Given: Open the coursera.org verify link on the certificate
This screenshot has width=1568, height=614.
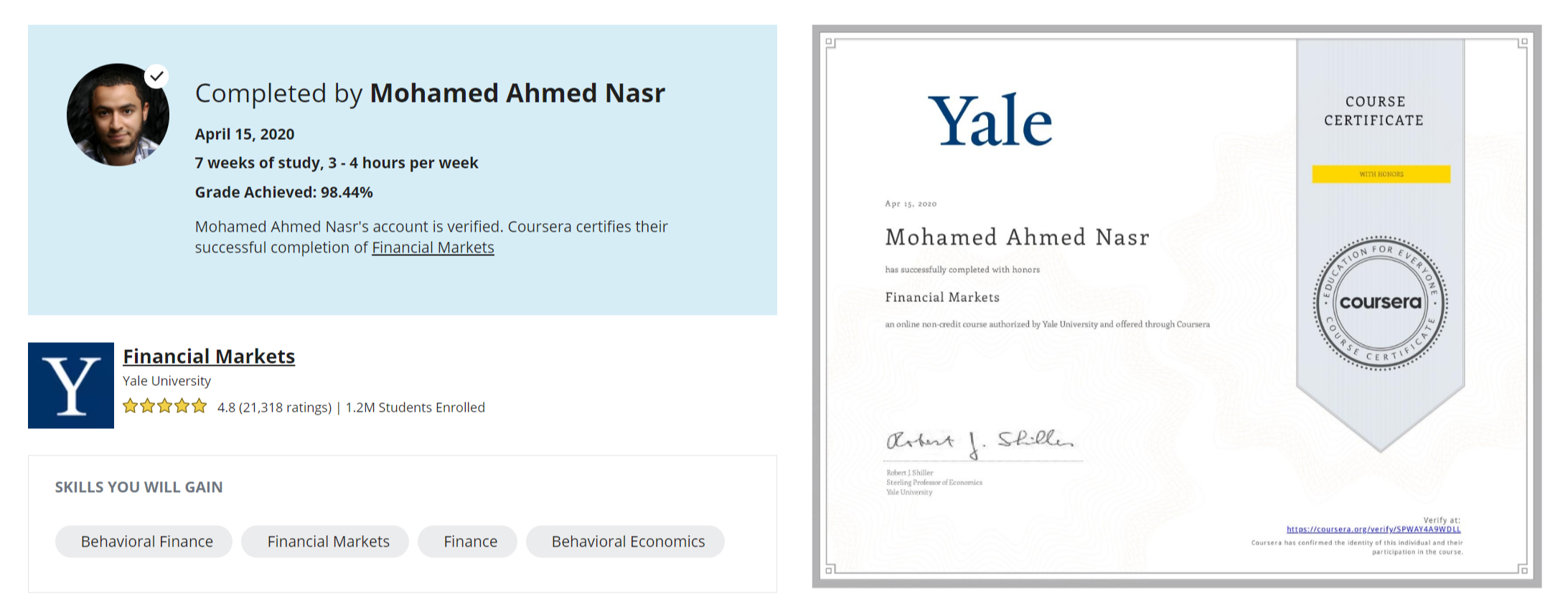Looking at the screenshot, I should tap(1373, 529).
